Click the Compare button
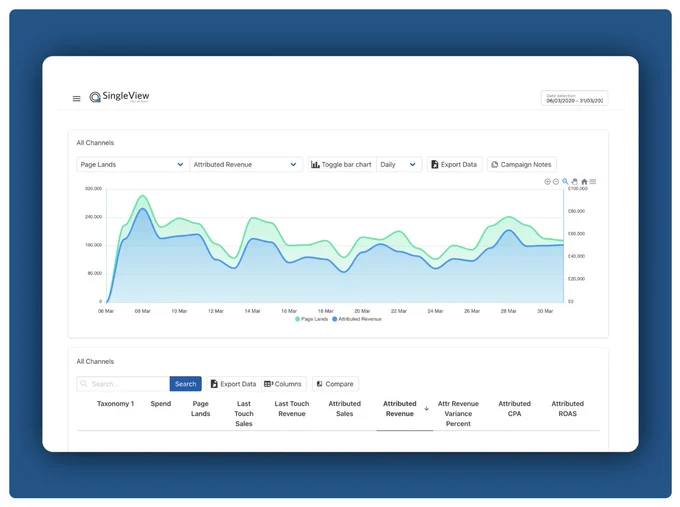The height and width of the screenshot is (507, 680). [x=335, y=384]
